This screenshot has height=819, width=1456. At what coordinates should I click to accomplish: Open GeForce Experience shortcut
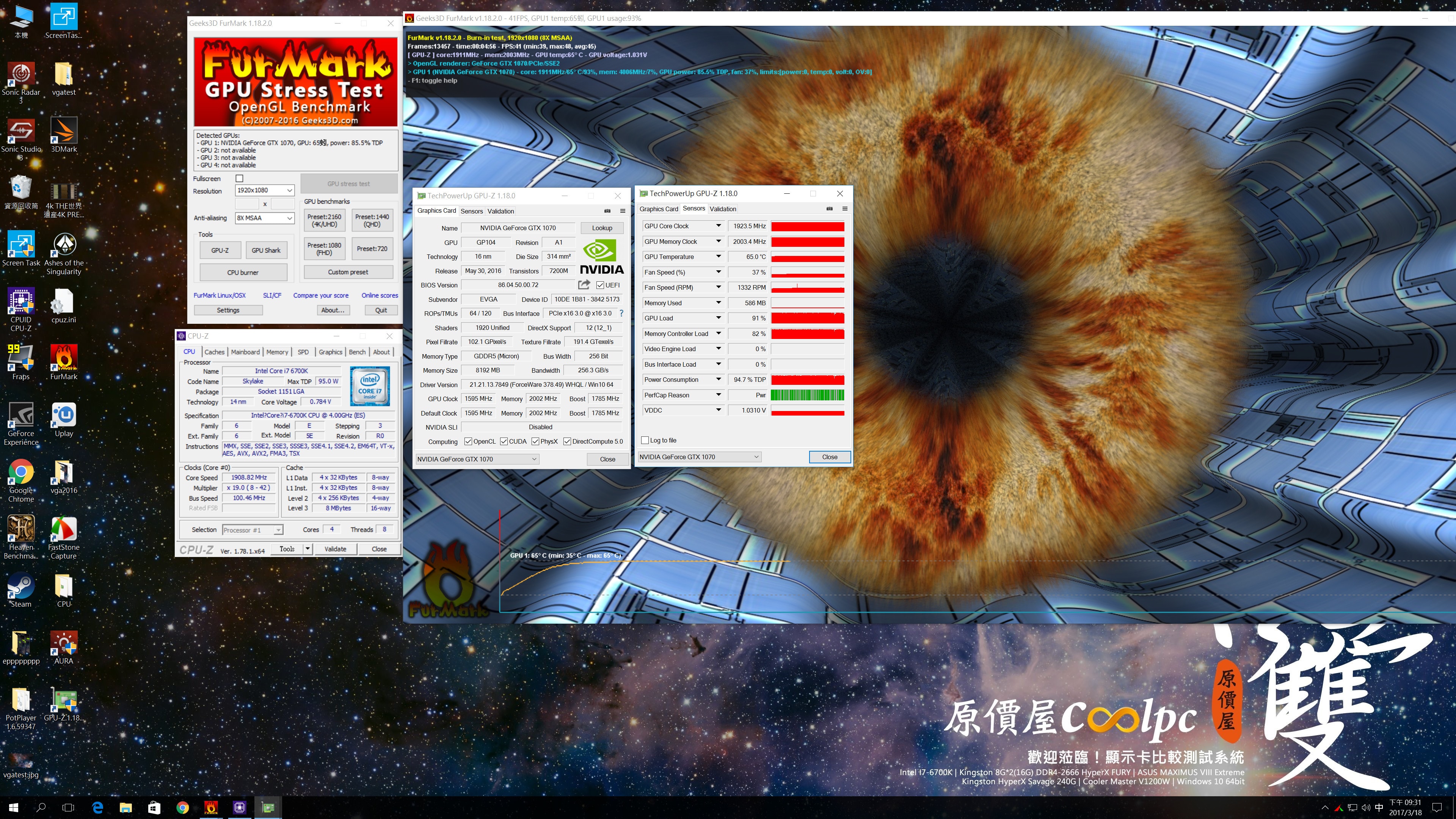coord(21,424)
